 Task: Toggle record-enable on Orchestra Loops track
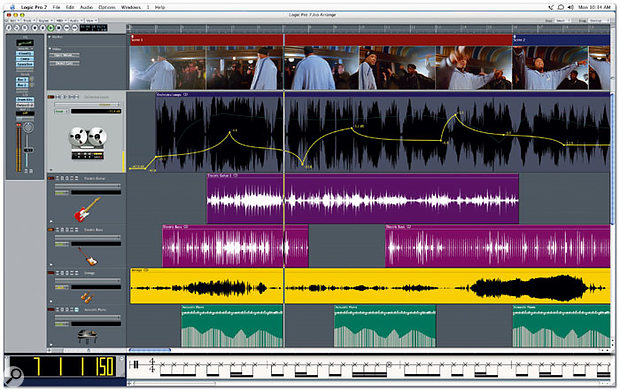[x=51, y=97]
